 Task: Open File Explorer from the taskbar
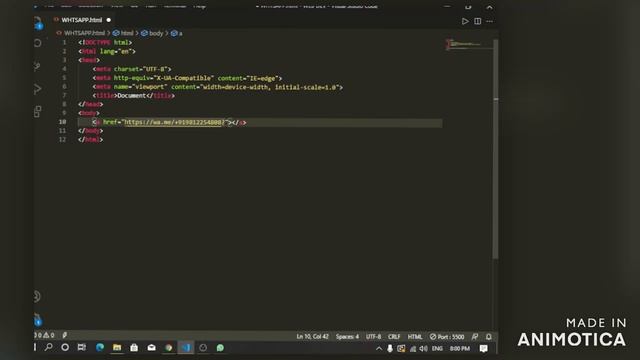pos(117,347)
